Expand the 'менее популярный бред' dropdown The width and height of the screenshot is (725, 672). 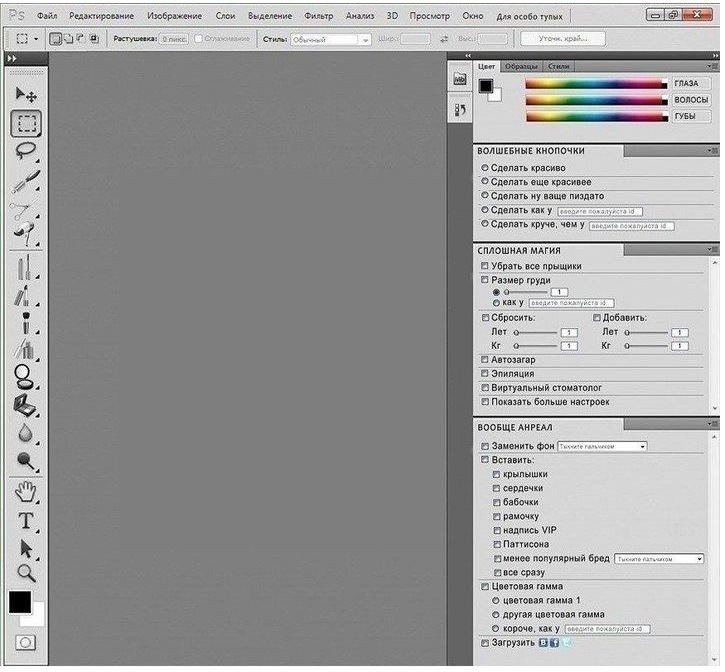[x=659, y=558]
